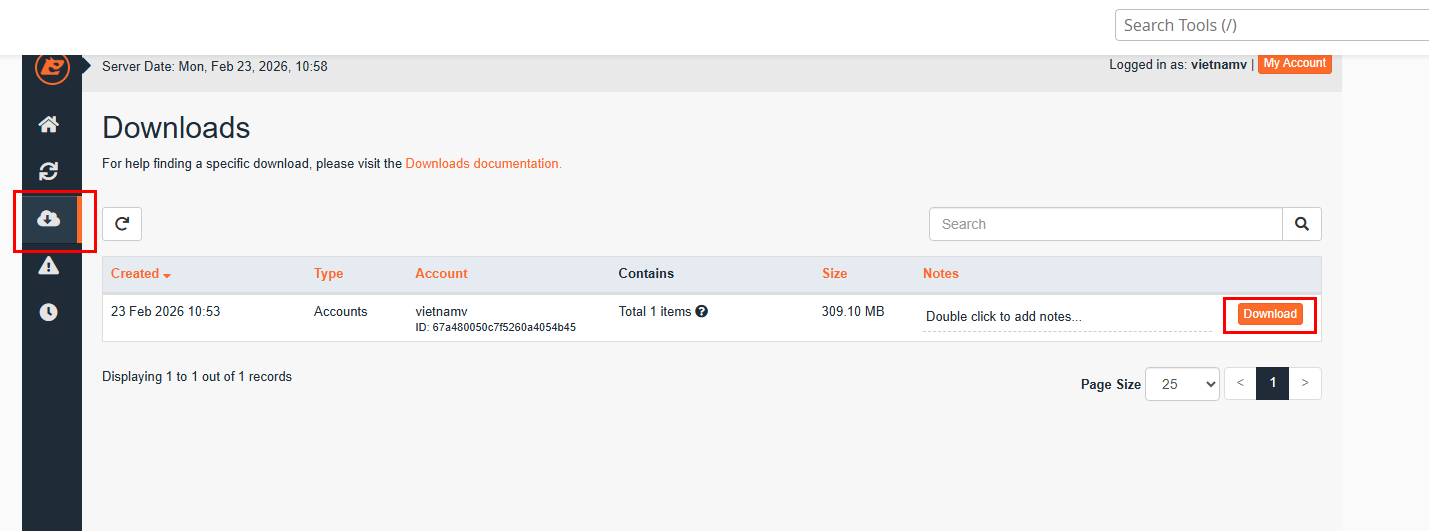
Task: Sort by Notes column header
Action: click(x=940, y=273)
